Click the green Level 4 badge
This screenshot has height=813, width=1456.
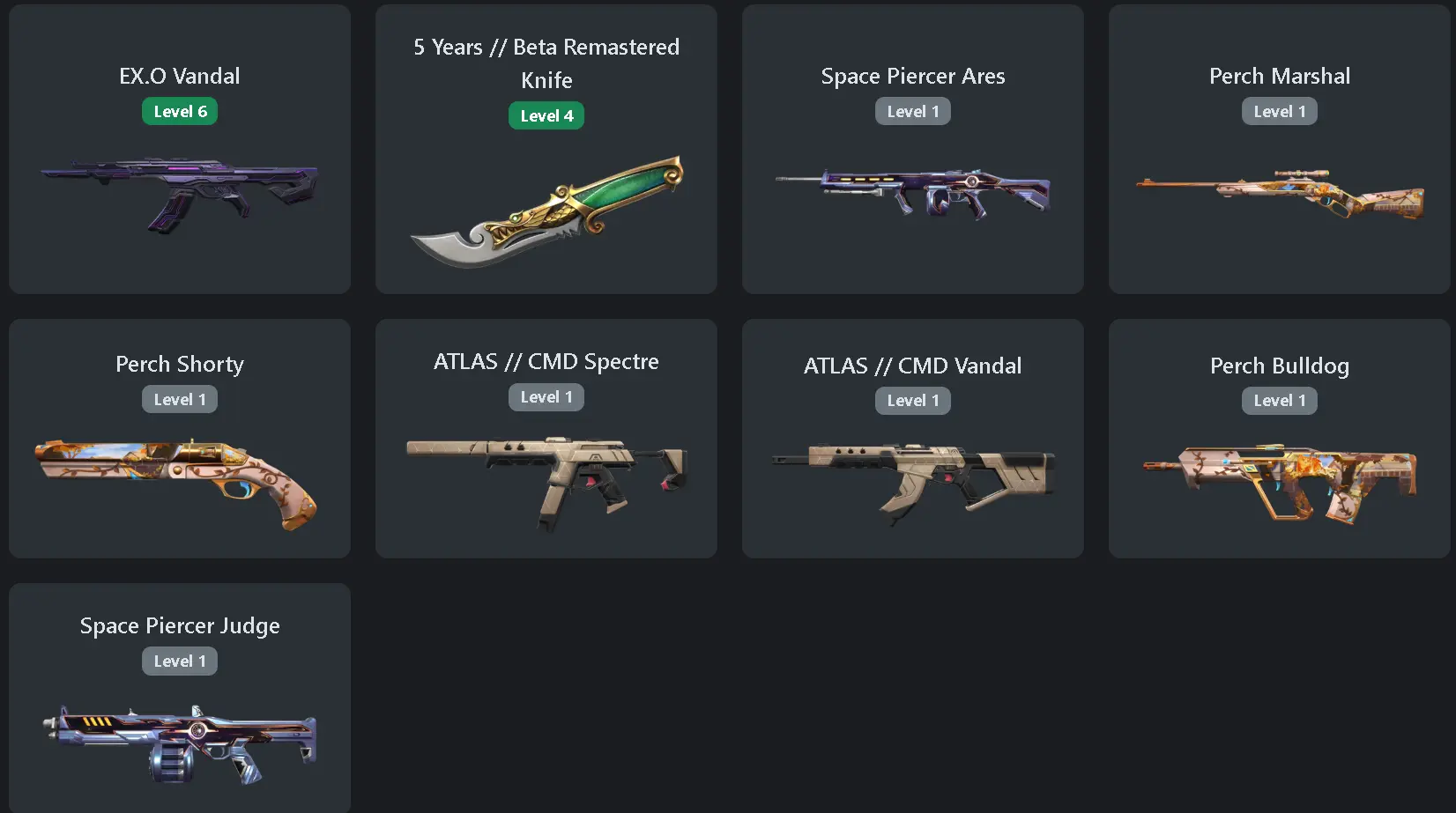[x=546, y=116]
